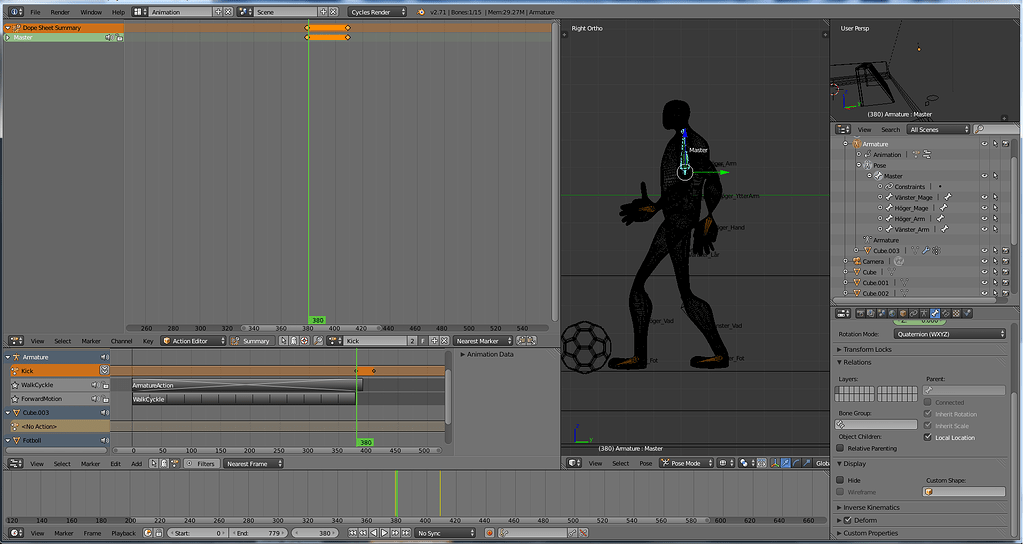Open the All Scenes outliner filter dropdown
This screenshot has width=1023, height=544.
pyautogui.click(x=939, y=130)
